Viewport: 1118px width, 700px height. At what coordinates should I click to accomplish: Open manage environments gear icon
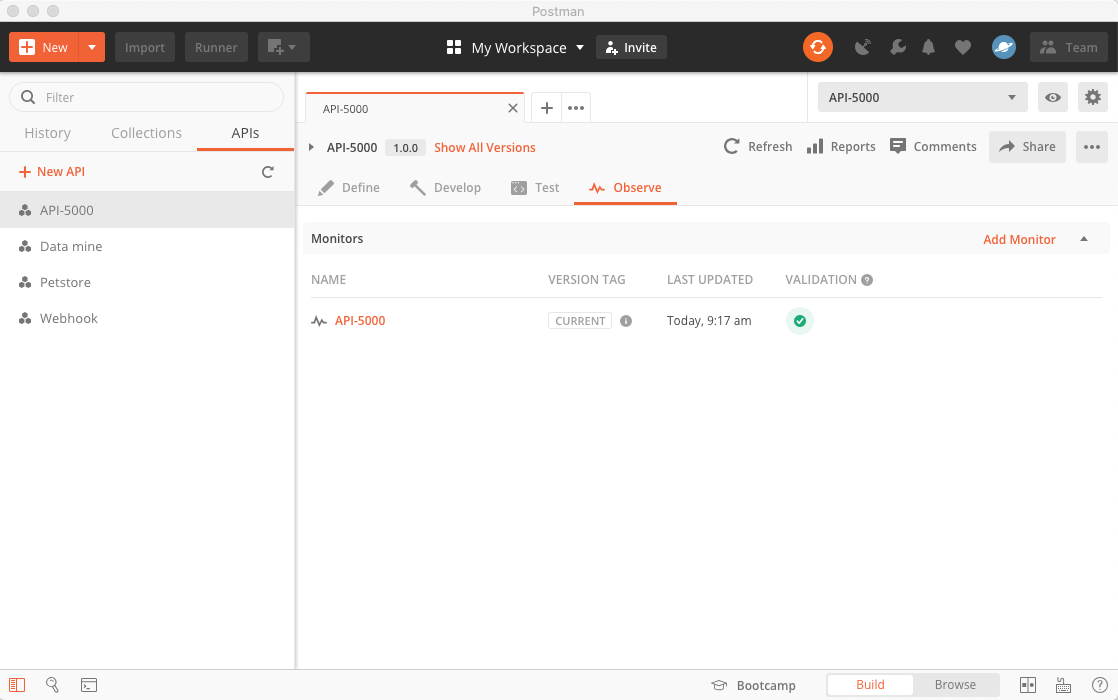pyautogui.click(x=1092, y=97)
